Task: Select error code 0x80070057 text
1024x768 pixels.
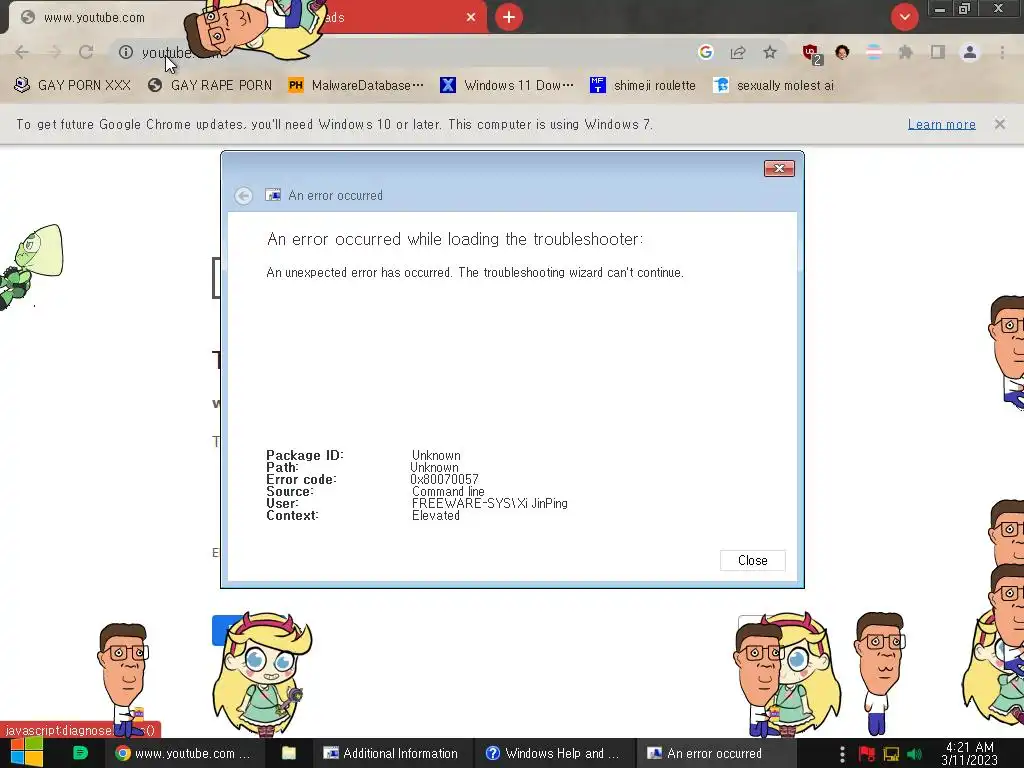Action: 444,479
